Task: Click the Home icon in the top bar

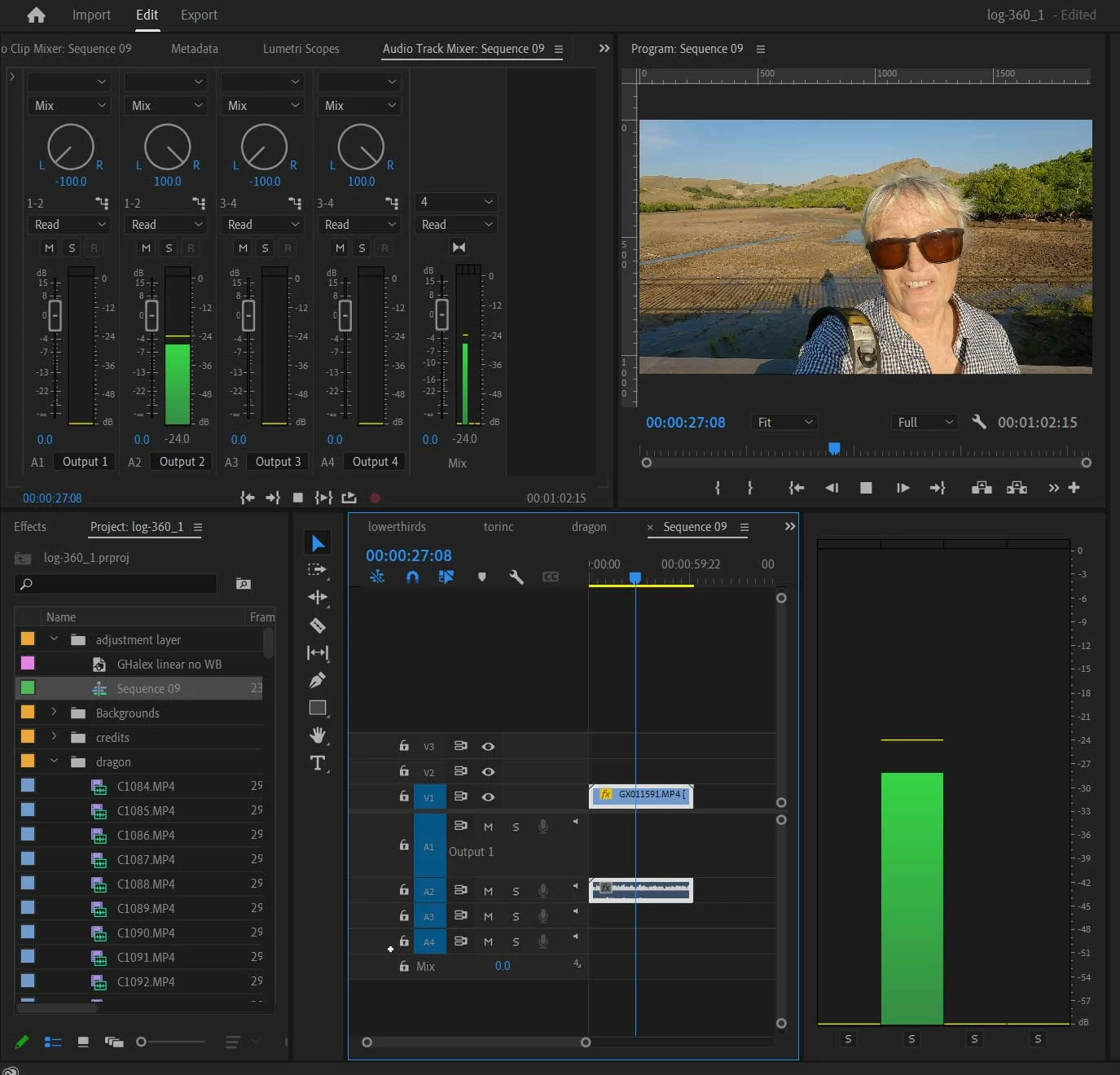Action: 36,15
